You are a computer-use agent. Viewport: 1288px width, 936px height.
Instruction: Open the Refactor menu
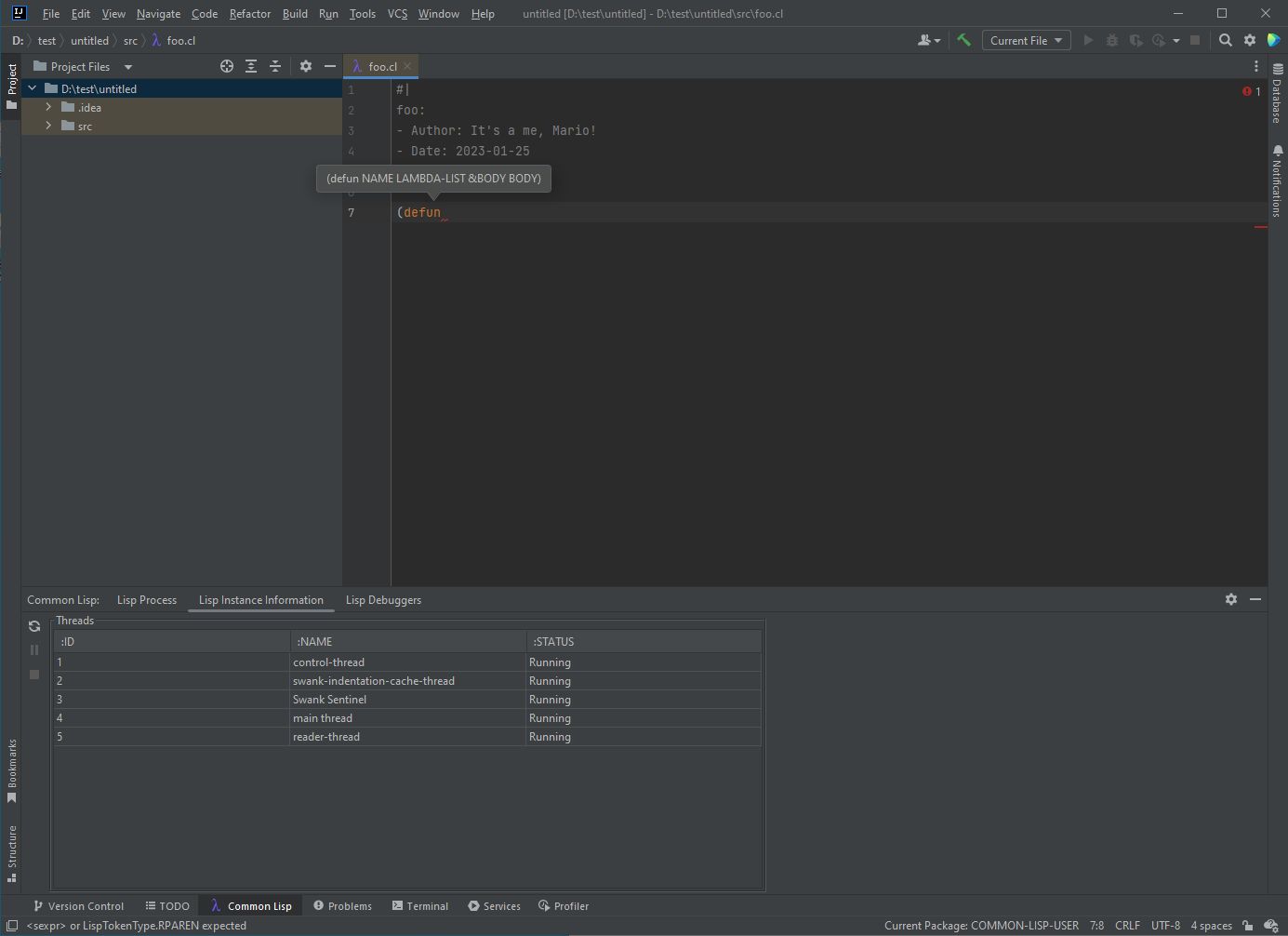(250, 14)
